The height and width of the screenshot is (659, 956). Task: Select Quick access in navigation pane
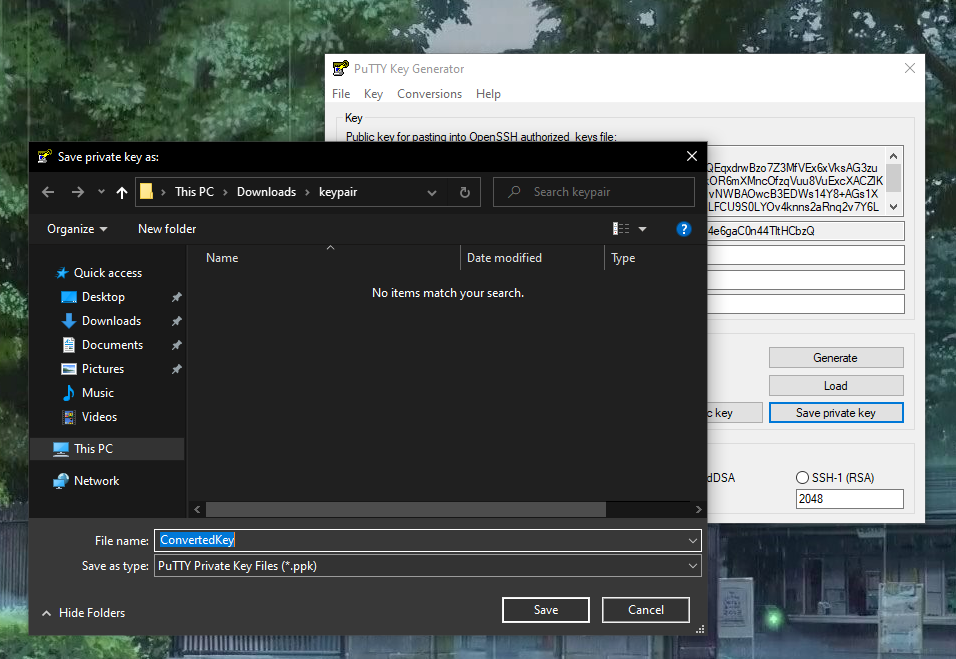click(x=108, y=273)
